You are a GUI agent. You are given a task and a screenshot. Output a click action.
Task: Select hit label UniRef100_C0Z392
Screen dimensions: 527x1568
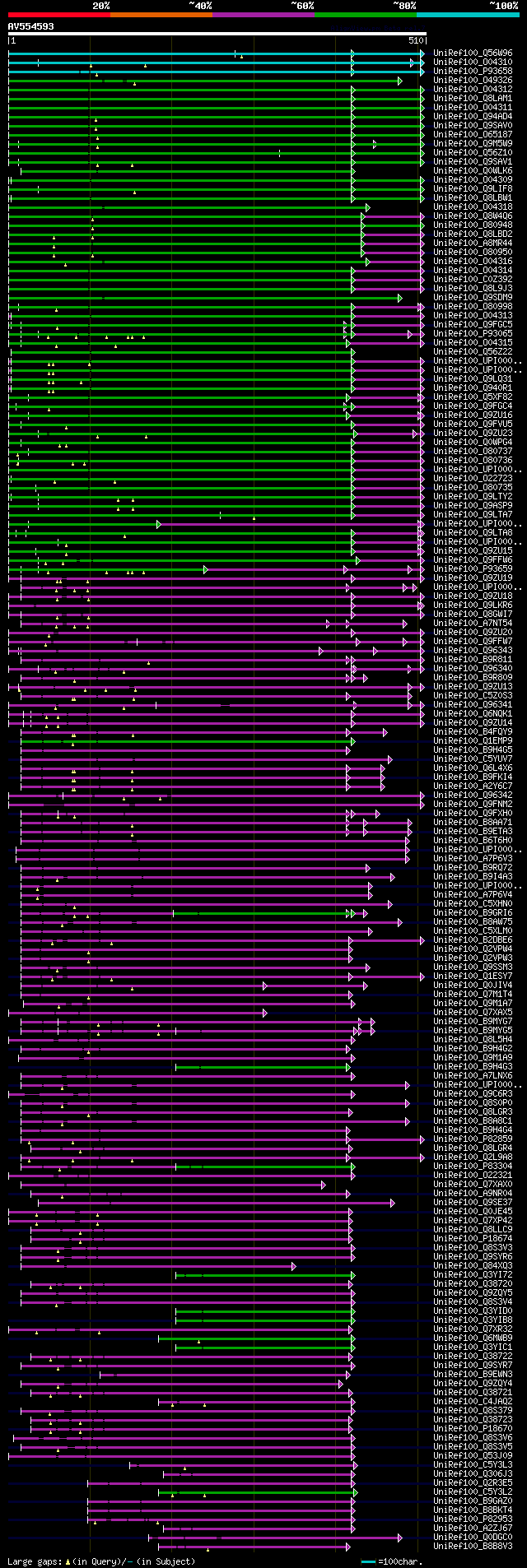pos(473,279)
